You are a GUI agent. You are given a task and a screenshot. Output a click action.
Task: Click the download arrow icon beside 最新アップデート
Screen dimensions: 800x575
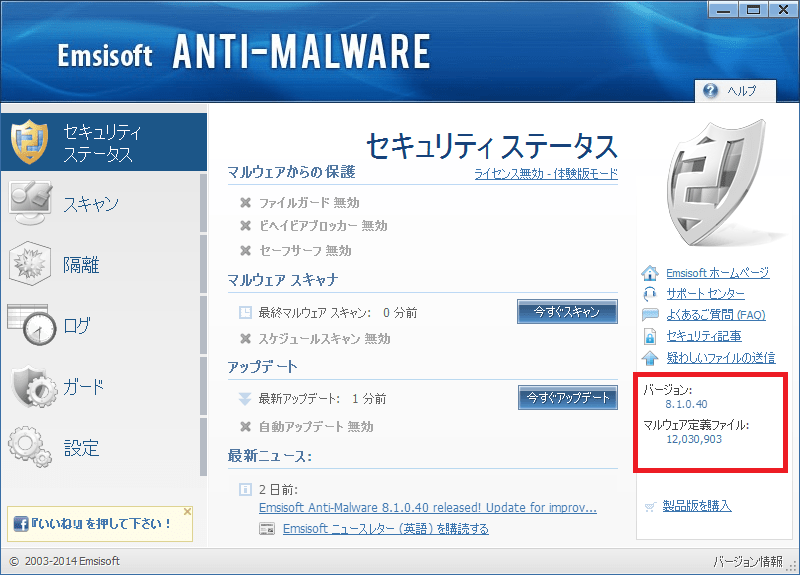[x=245, y=398]
